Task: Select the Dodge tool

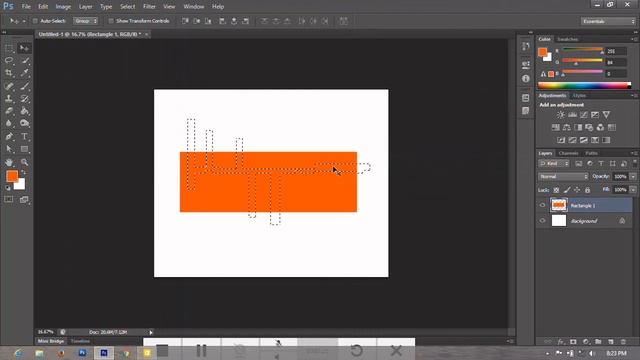Action: click(24, 123)
